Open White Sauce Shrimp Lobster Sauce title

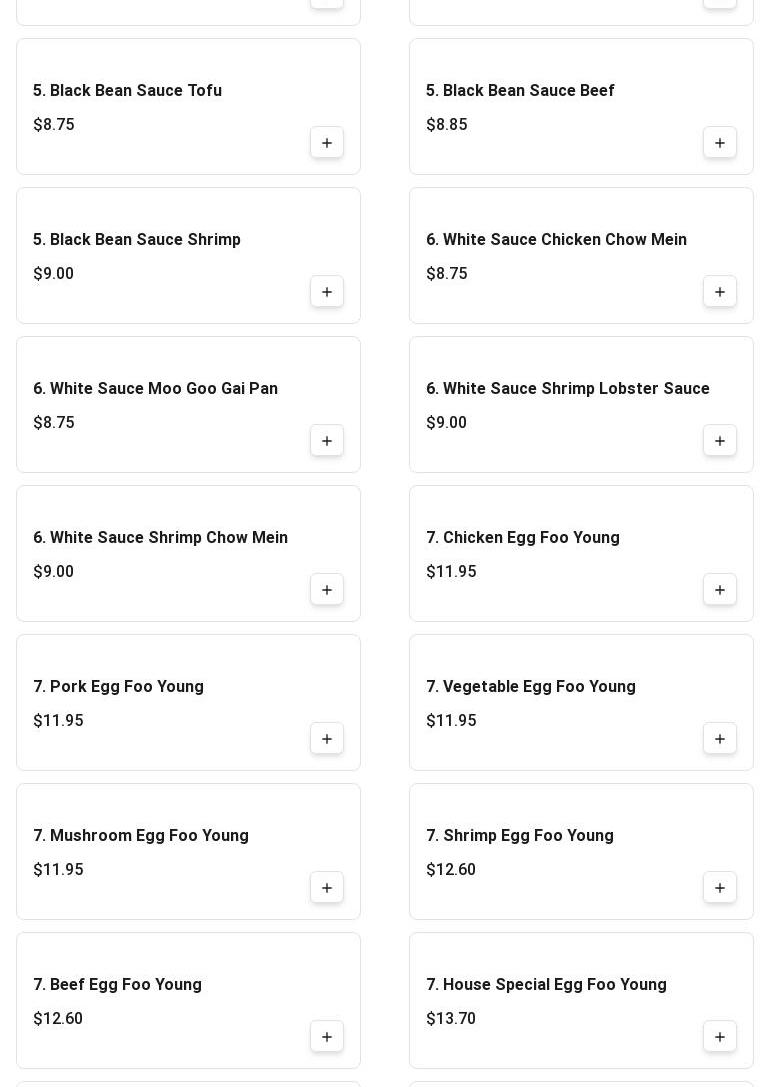pos(568,388)
